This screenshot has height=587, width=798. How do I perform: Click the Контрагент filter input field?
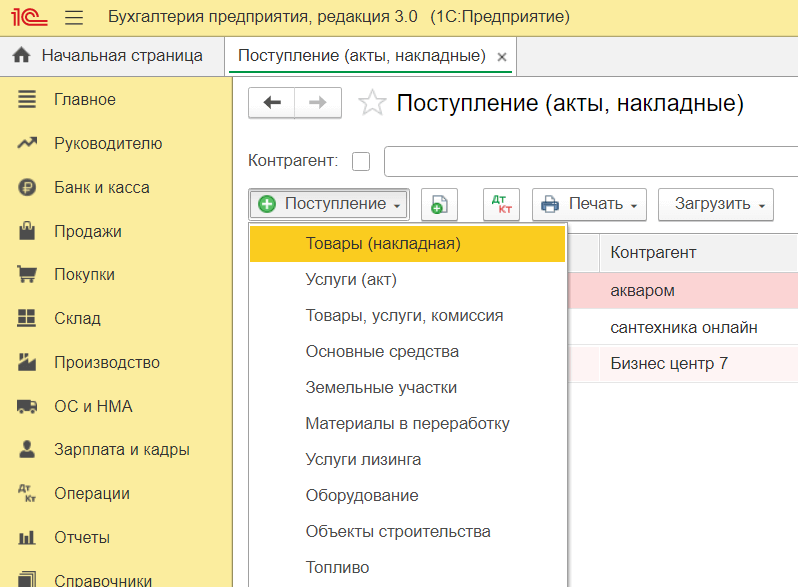click(x=590, y=161)
